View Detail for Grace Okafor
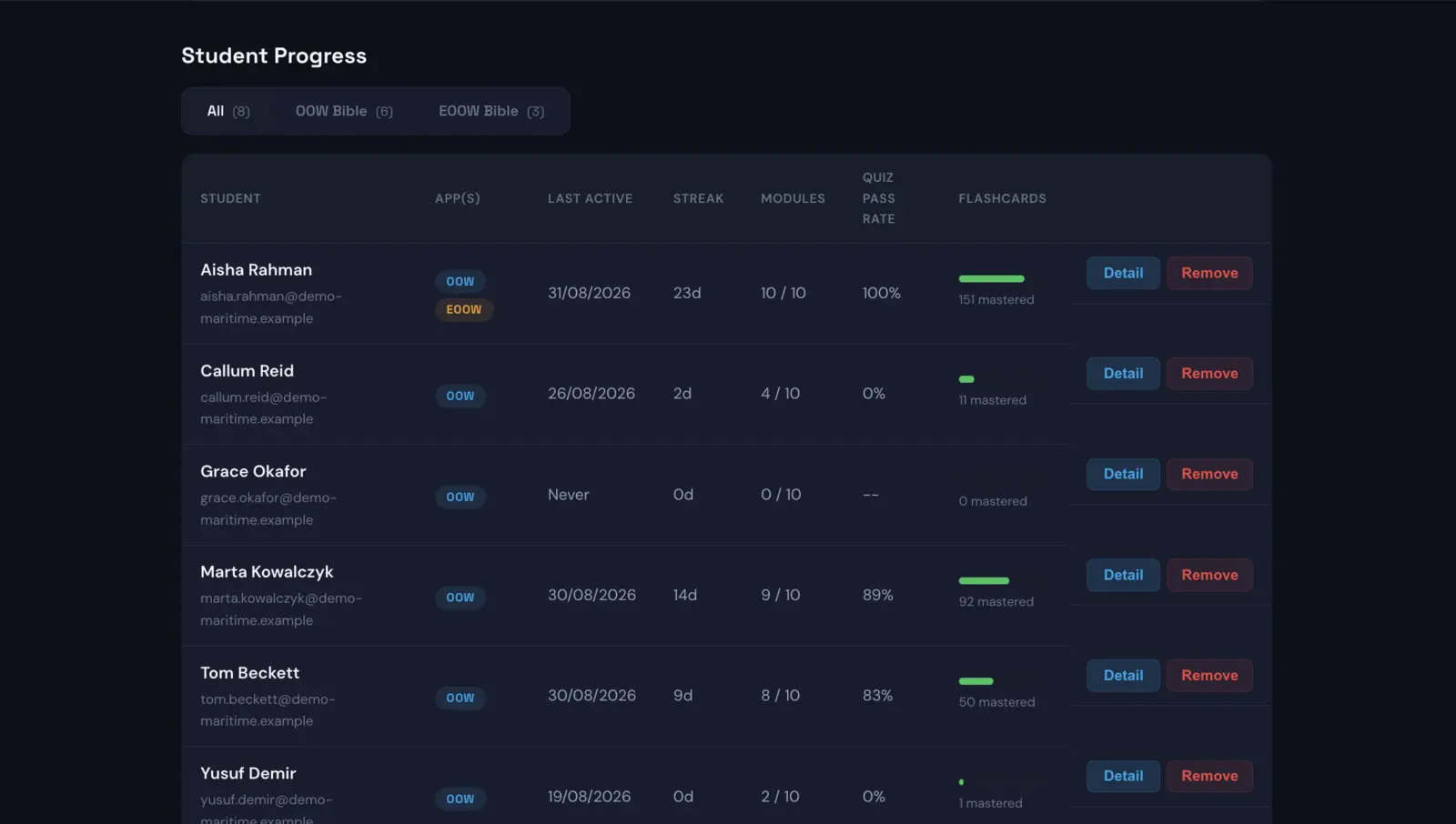Image resolution: width=1456 pixels, height=824 pixels. point(1123,474)
